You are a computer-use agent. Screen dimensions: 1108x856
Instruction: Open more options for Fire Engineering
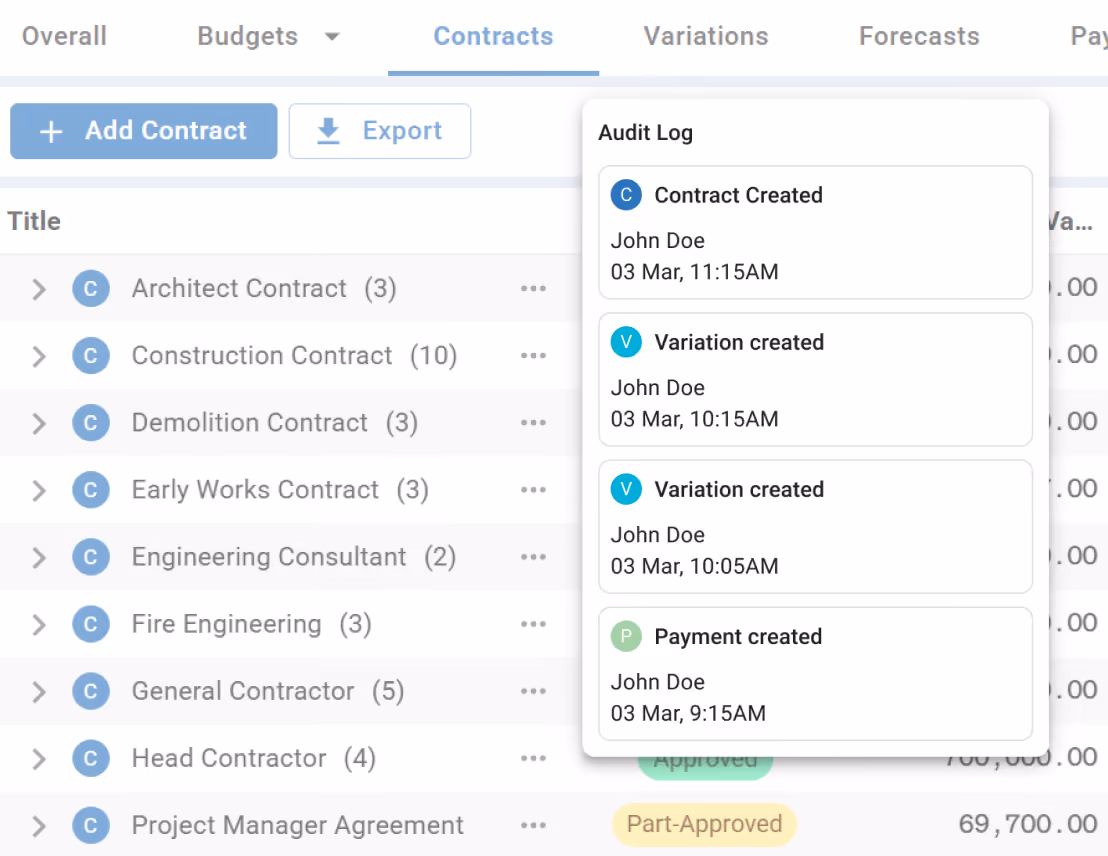[x=534, y=624]
